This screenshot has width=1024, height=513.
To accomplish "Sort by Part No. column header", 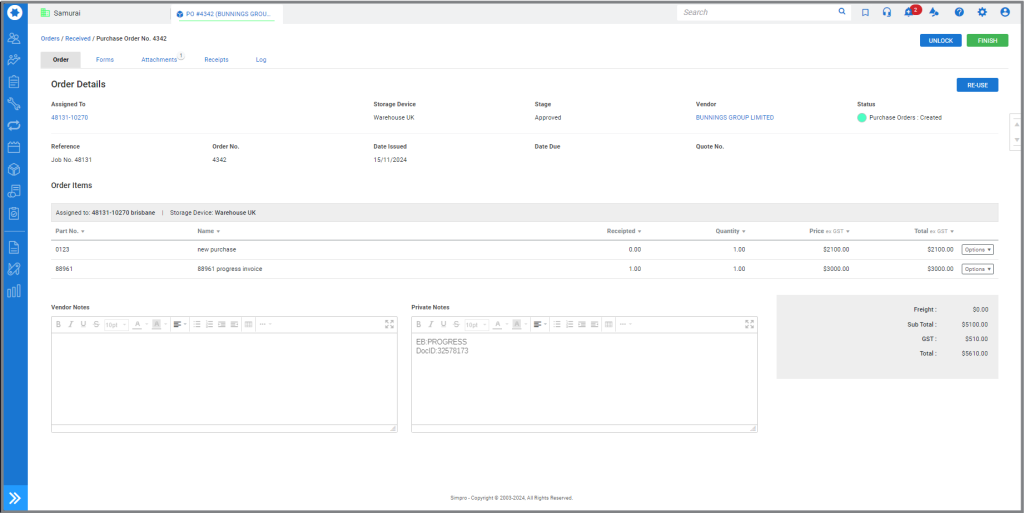I will pos(71,231).
